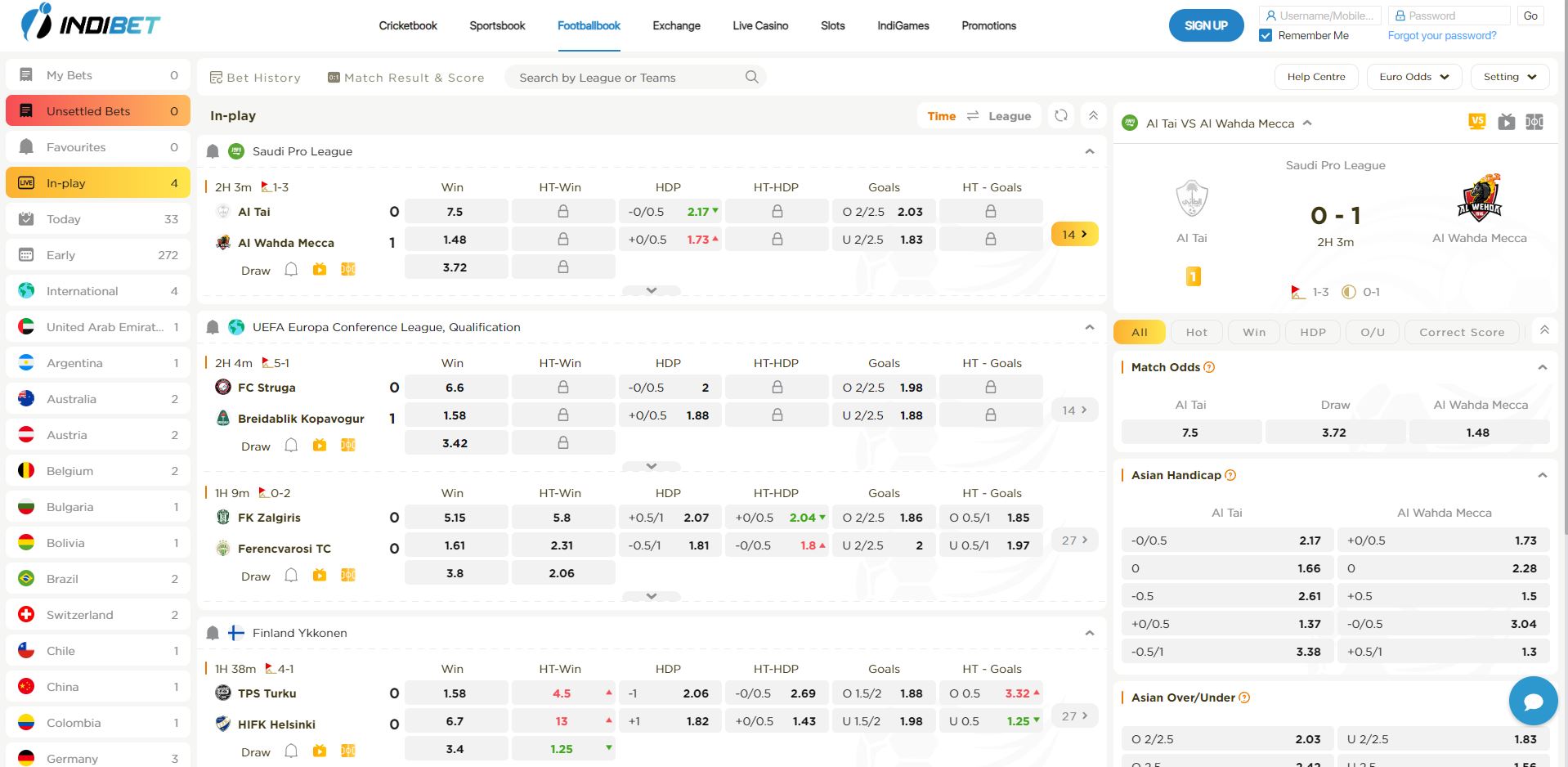This screenshot has height=767, width=1568.
Task: Open My Bets sidebar item
Action: (98, 75)
